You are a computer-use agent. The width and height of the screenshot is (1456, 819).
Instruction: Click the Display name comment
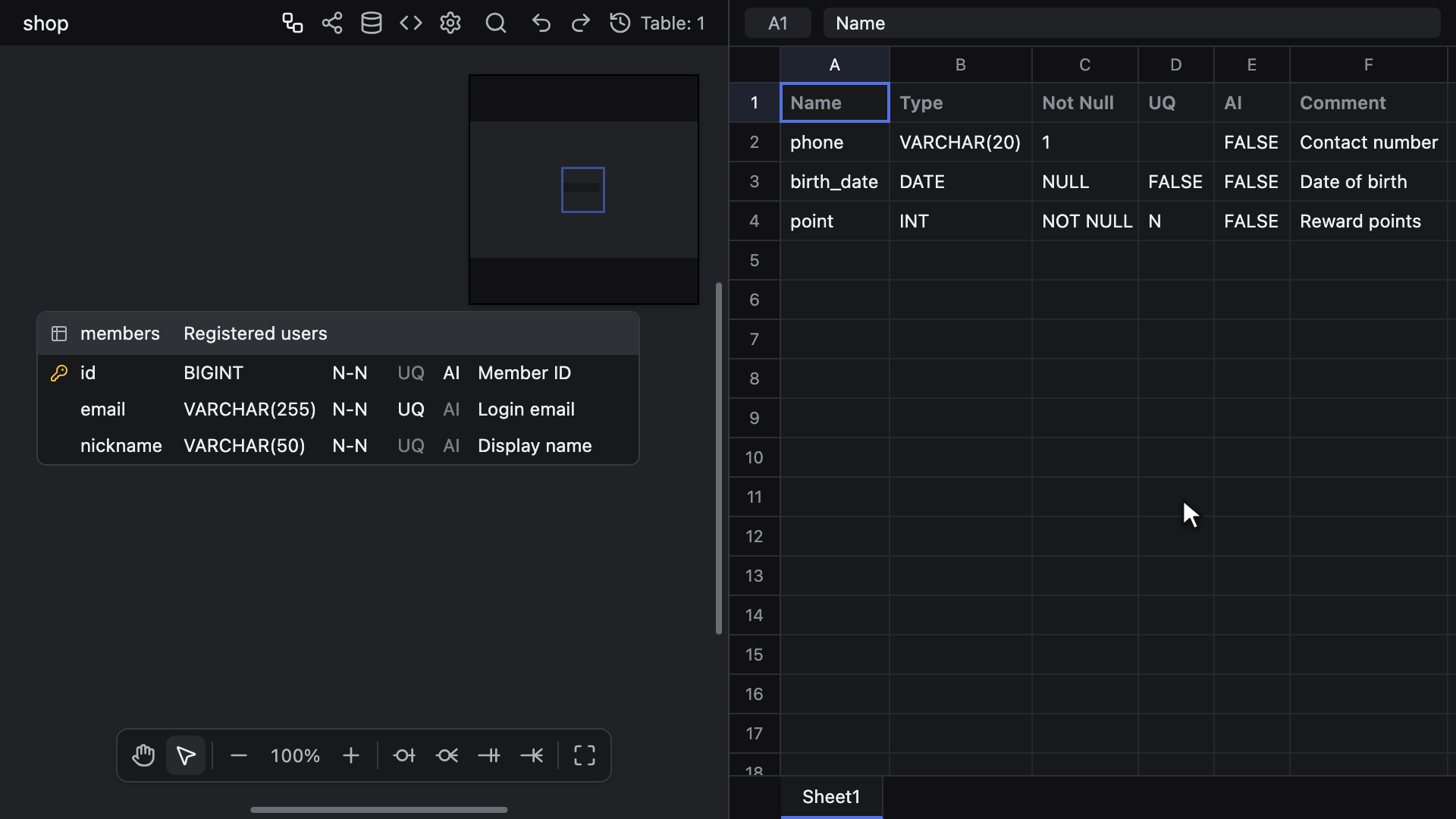pyautogui.click(x=535, y=446)
